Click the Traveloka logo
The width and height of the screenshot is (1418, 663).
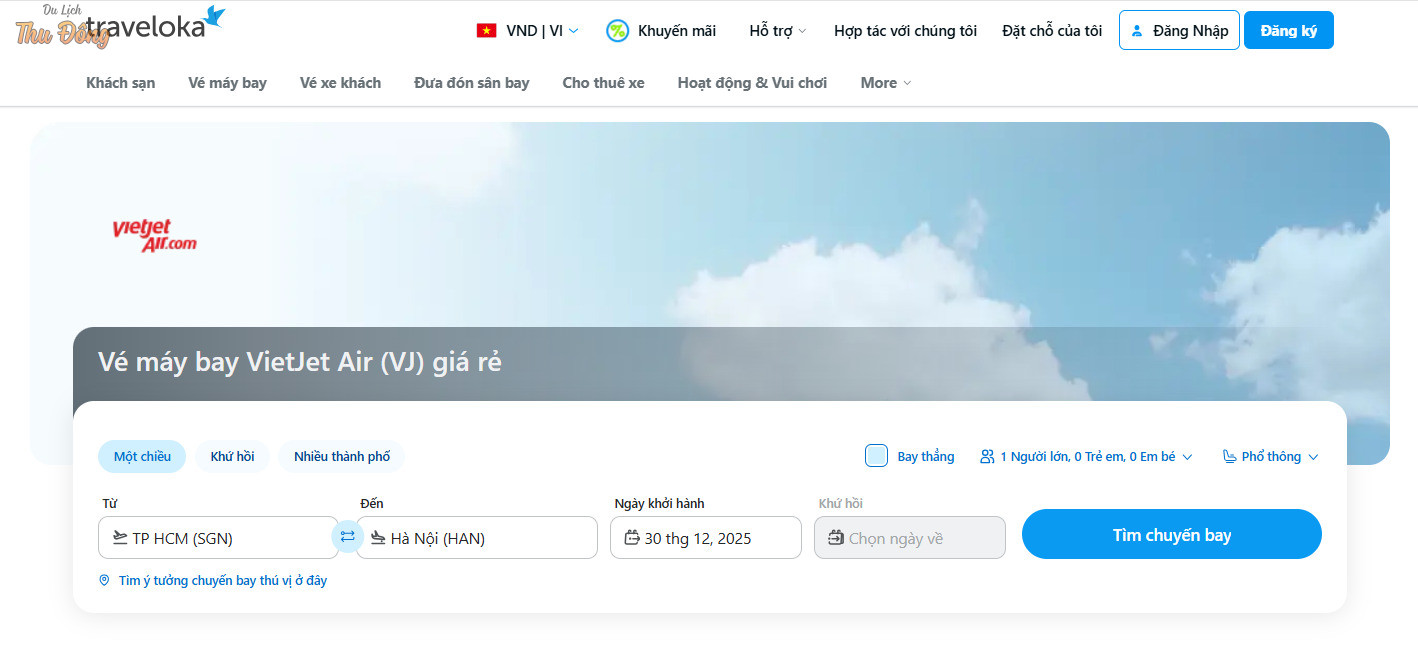click(155, 23)
